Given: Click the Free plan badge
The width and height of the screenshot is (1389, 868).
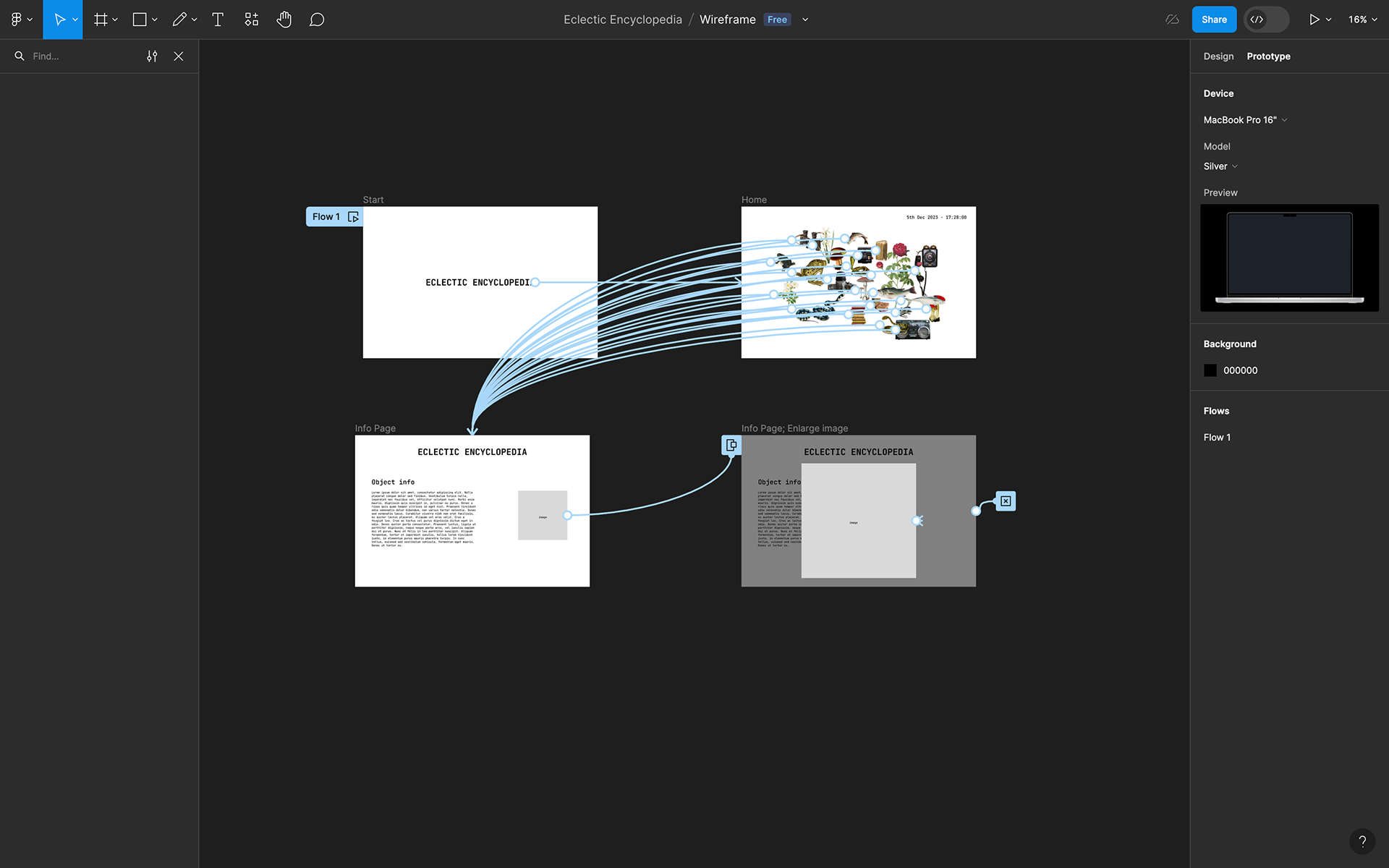Looking at the screenshot, I should pyautogui.click(x=777, y=20).
